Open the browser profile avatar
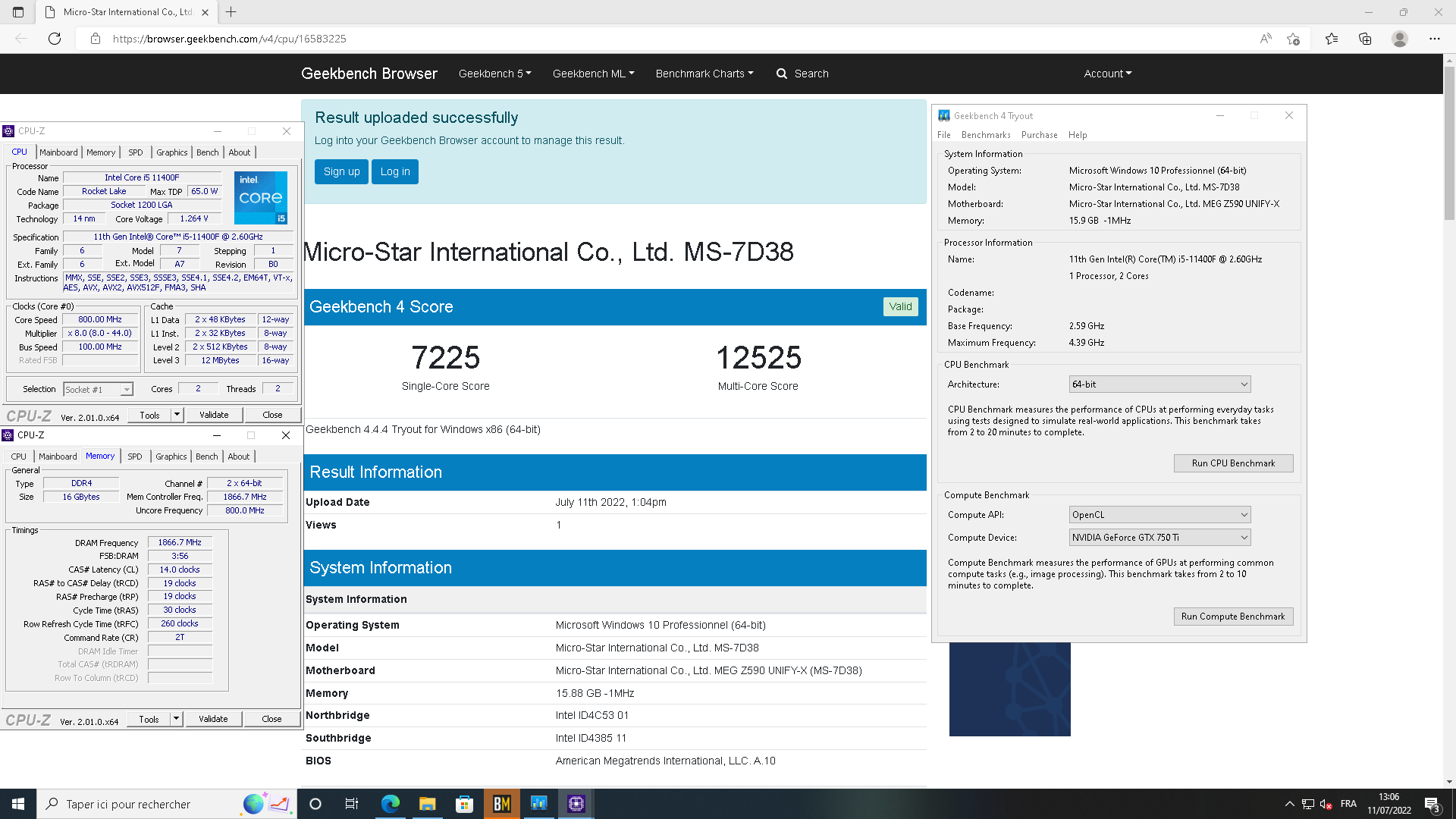This screenshot has height=819, width=1456. 1400,39
